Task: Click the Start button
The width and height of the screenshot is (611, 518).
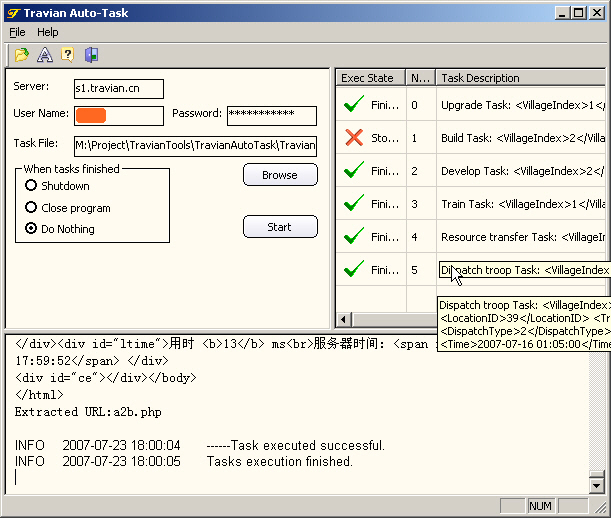Action: pyautogui.click(x=280, y=226)
